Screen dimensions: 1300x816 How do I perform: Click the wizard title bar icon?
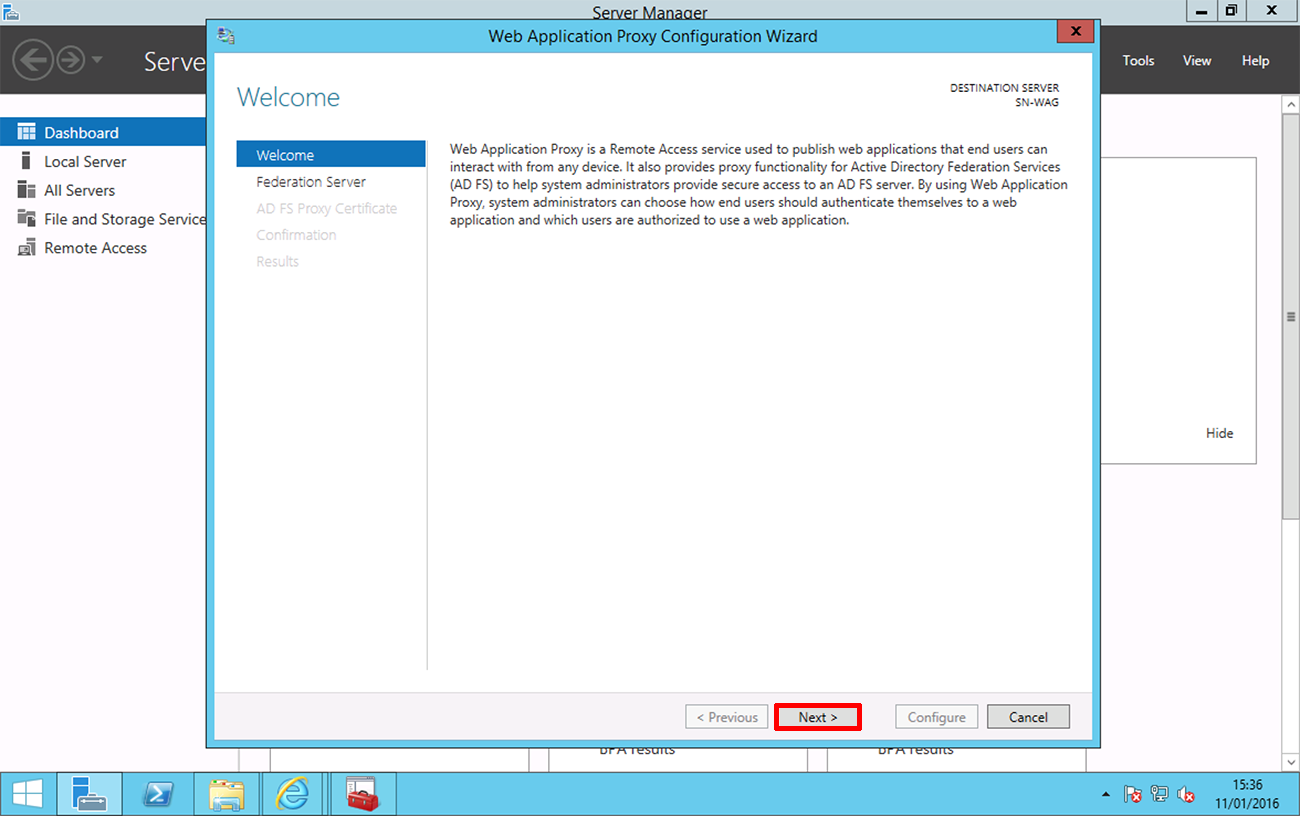(x=226, y=36)
